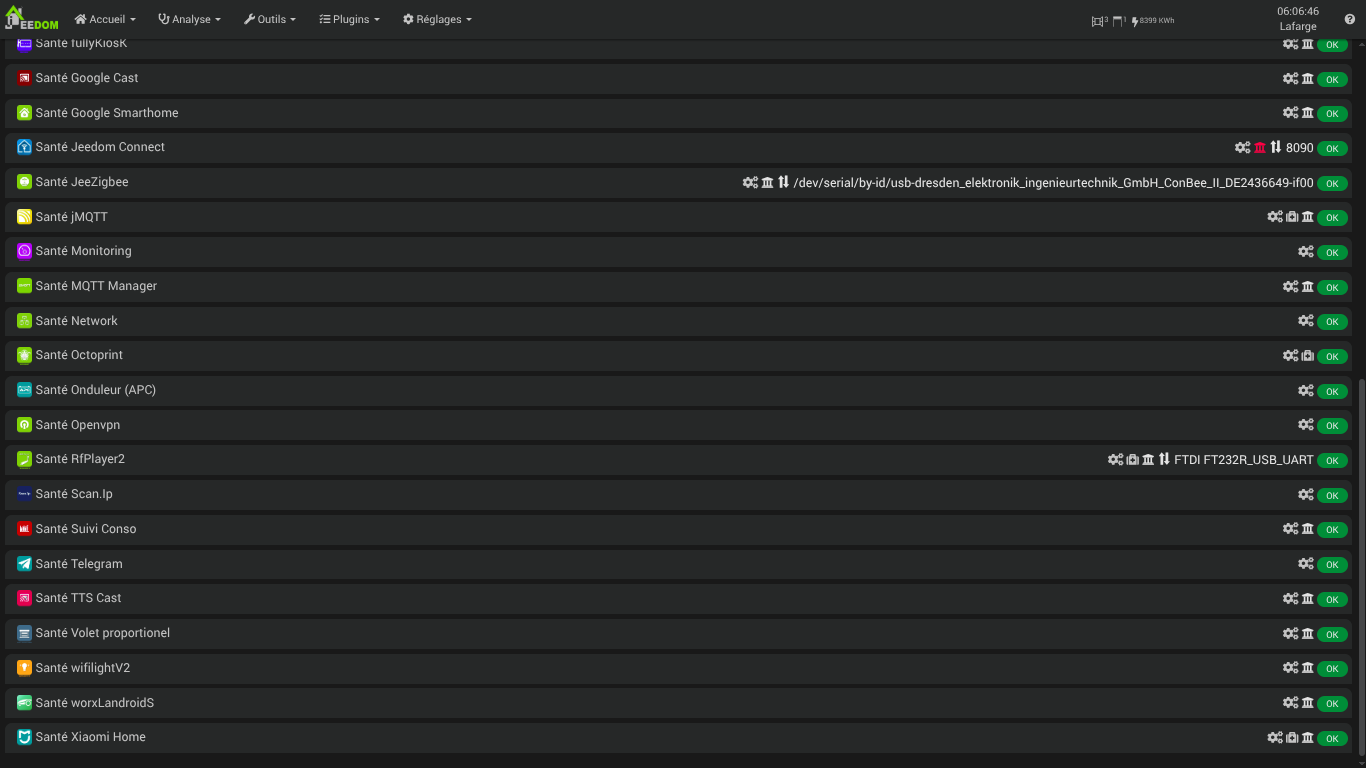Screen dimensions: 1366x768
Task: Click the Jeedom logo in the top bar
Action: [x=32, y=19]
